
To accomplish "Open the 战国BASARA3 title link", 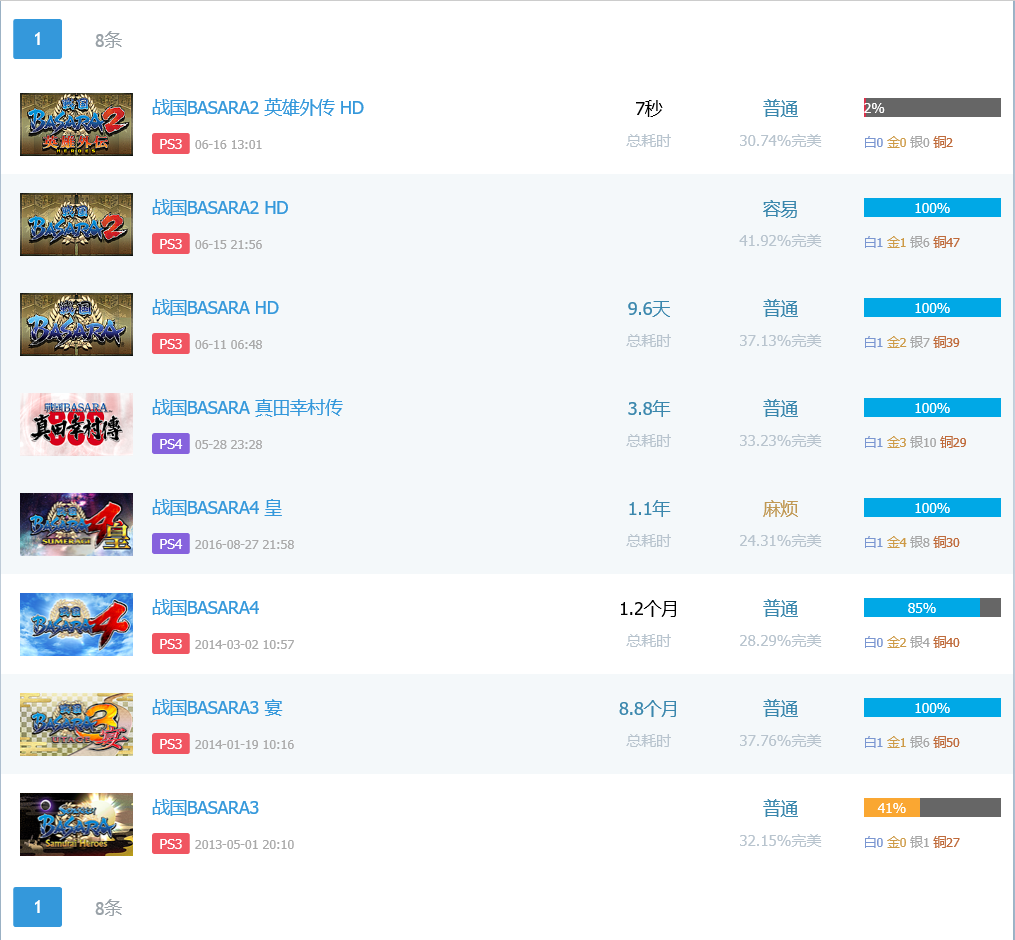I will pos(205,808).
